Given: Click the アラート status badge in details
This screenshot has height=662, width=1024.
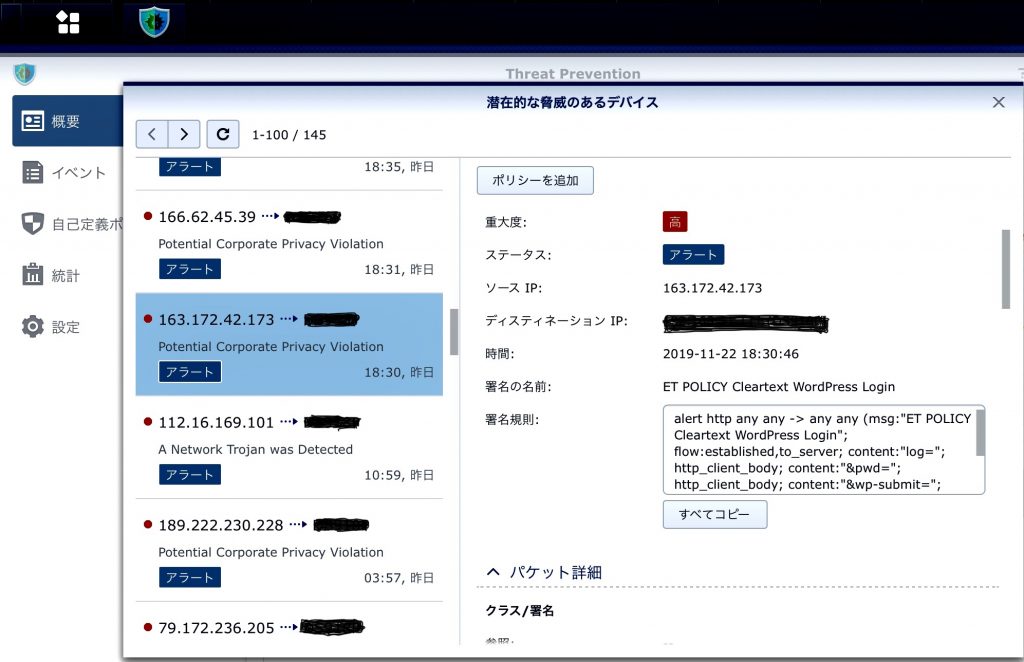Looking at the screenshot, I should (693, 255).
